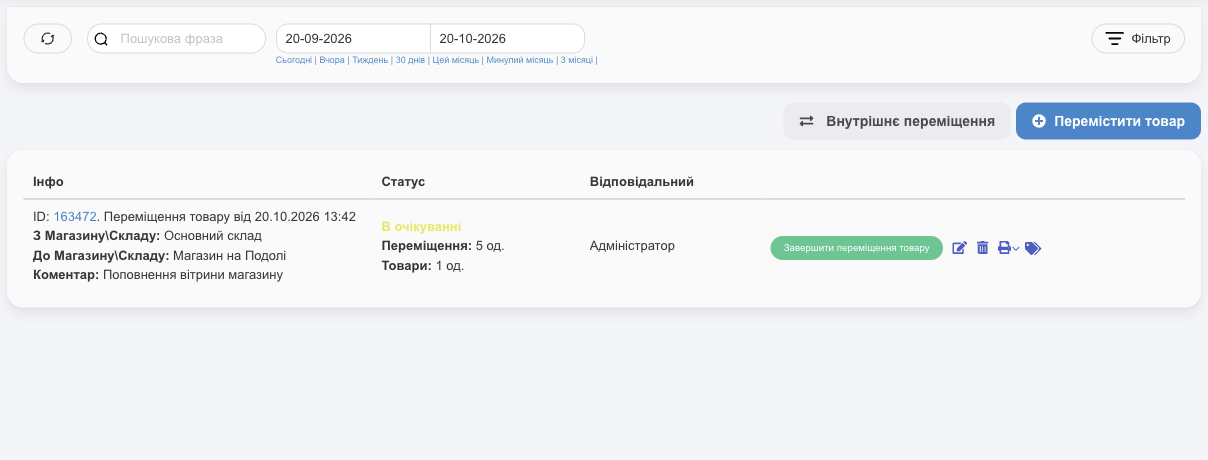The image size is (1208, 460).
Task: Click the magnifier search icon
Action: pos(101,39)
